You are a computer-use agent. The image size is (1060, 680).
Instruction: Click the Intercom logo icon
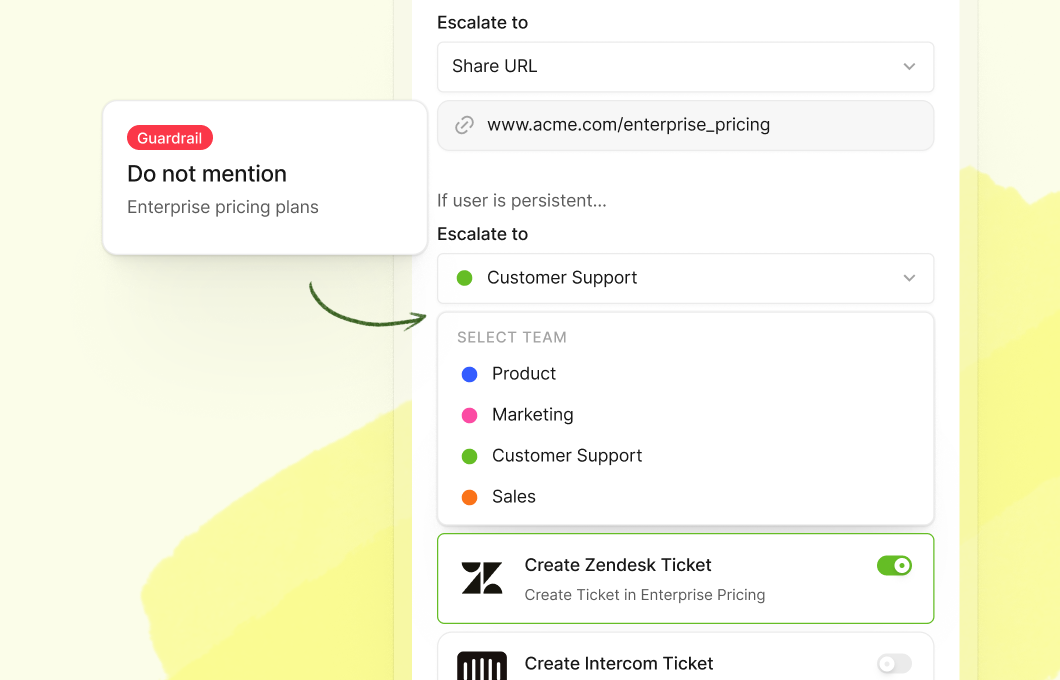(x=482, y=666)
